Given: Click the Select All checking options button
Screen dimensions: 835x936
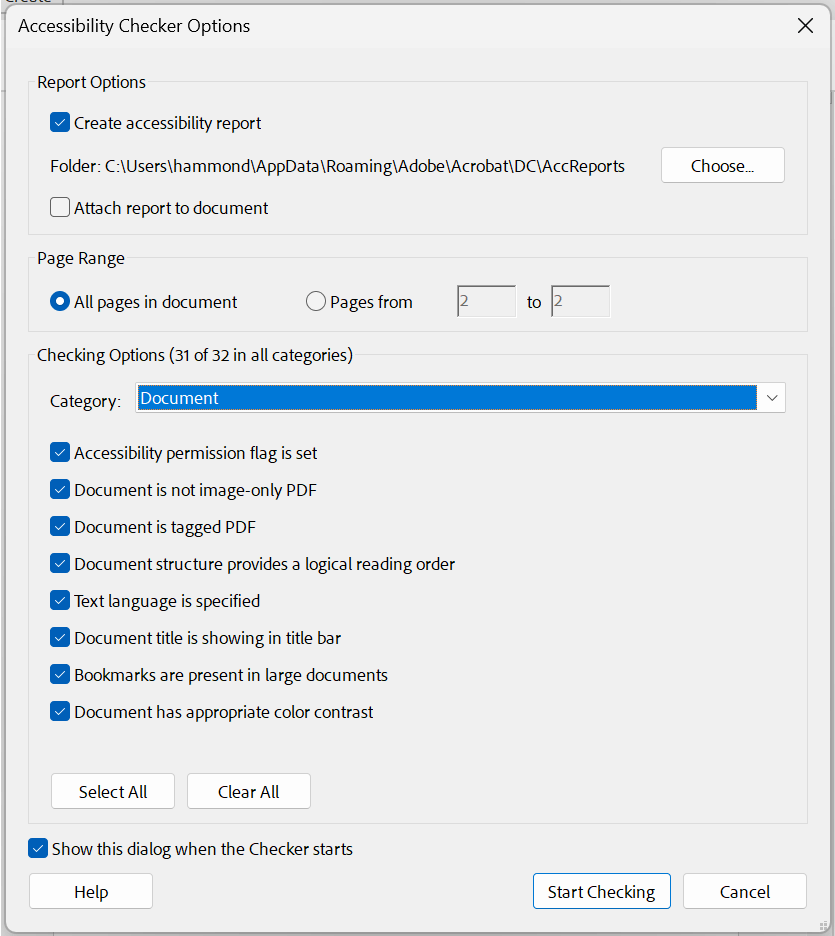Looking at the screenshot, I should pyautogui.click(x=112, y=791).
